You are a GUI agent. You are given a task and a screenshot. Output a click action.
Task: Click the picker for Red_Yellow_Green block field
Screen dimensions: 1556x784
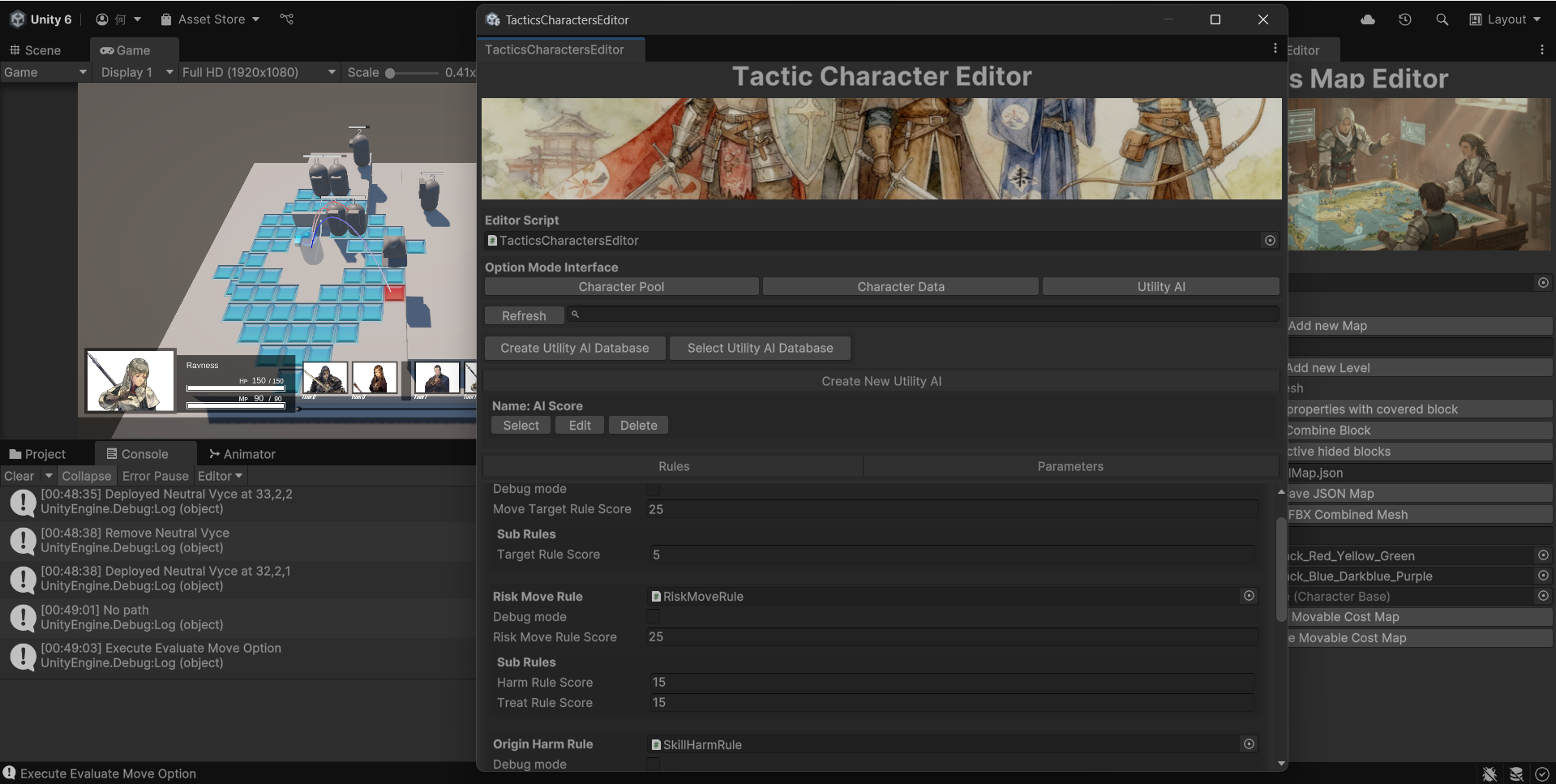[x=1543, y=555]
